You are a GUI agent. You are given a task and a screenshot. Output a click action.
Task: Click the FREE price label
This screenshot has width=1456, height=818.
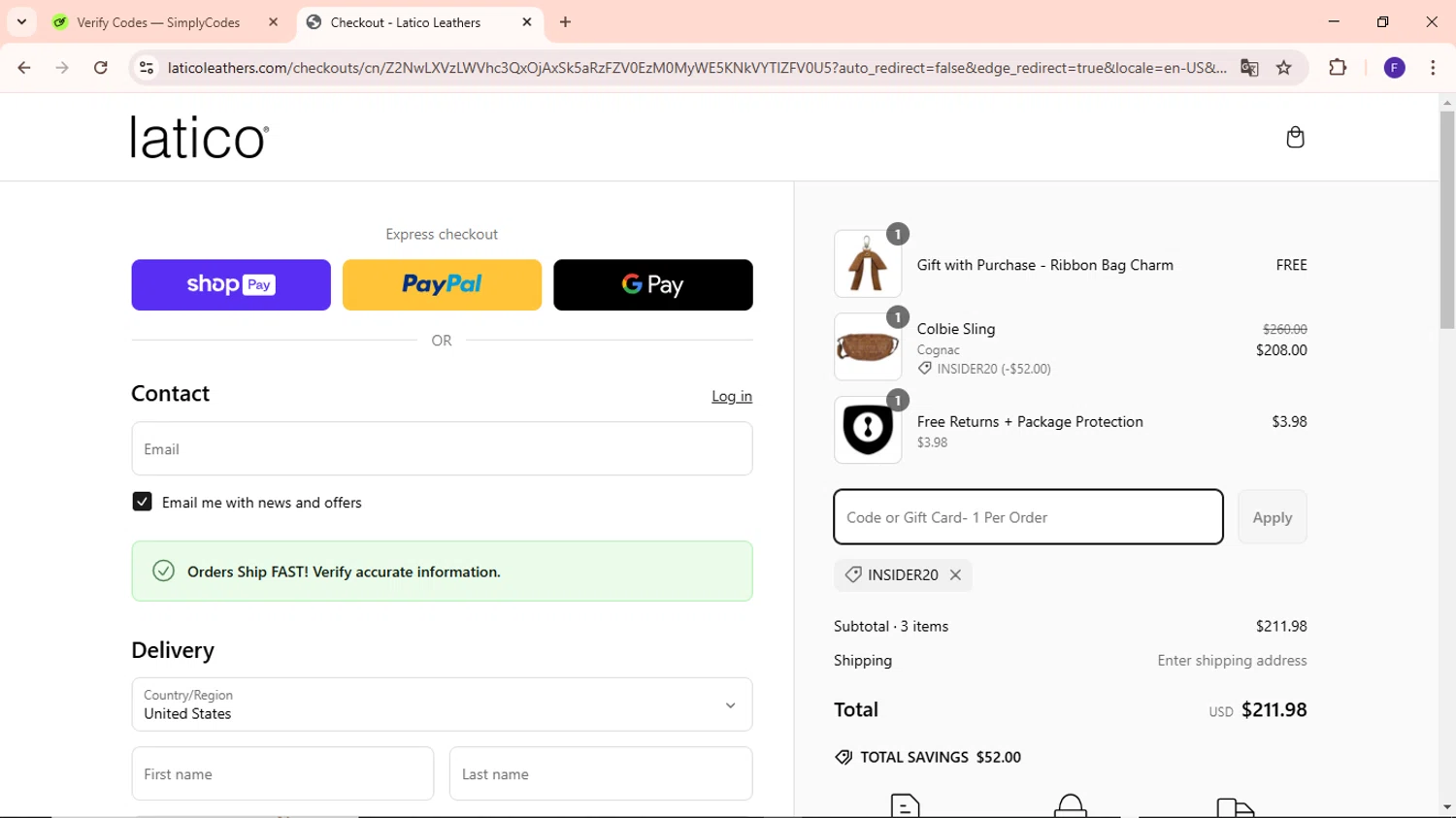click(x=1291, y=265)
